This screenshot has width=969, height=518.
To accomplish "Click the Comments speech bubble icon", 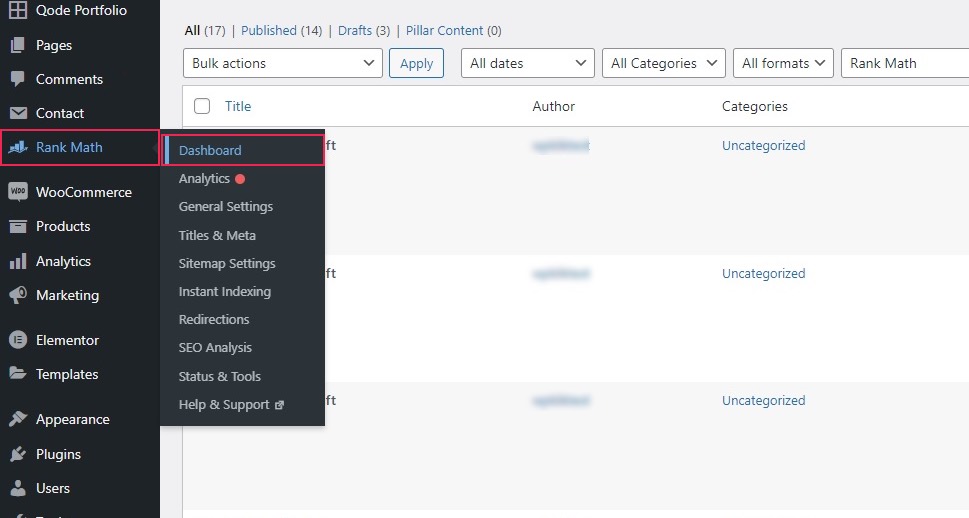I will point(18,79).
